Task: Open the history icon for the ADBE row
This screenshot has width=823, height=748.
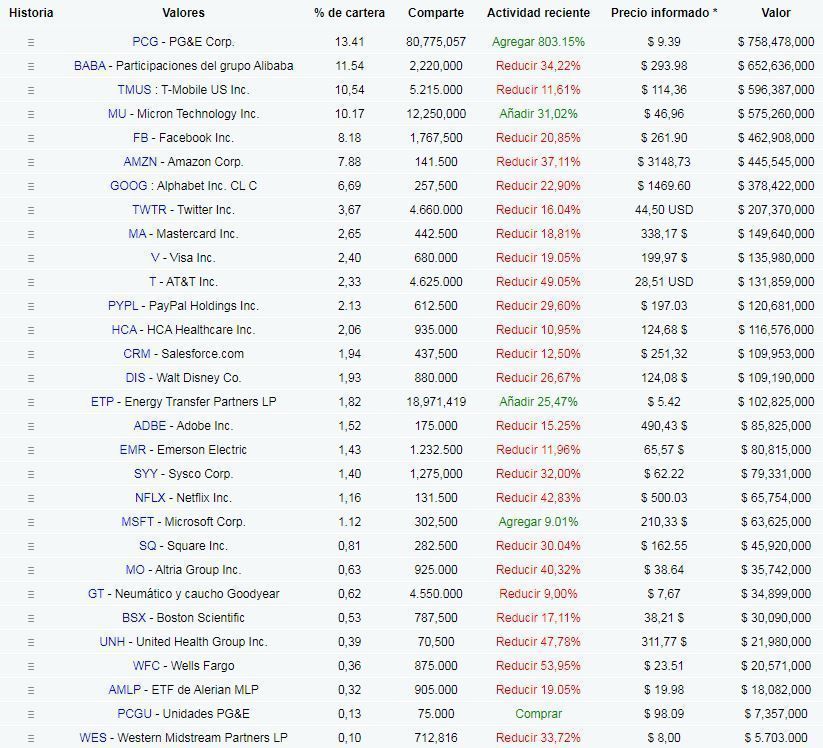Action: tap(31, 427)
